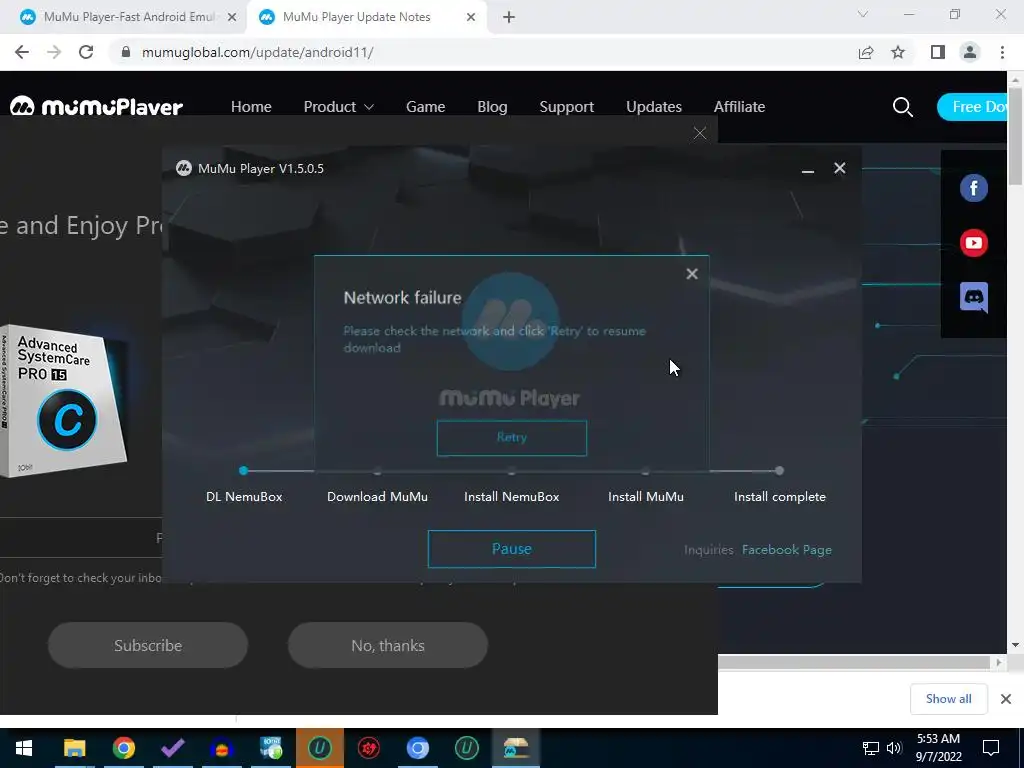Open the network icon in system tray
Image resolution: width=1024 pixels, height=768 pixels.
(x=871, y=748)
